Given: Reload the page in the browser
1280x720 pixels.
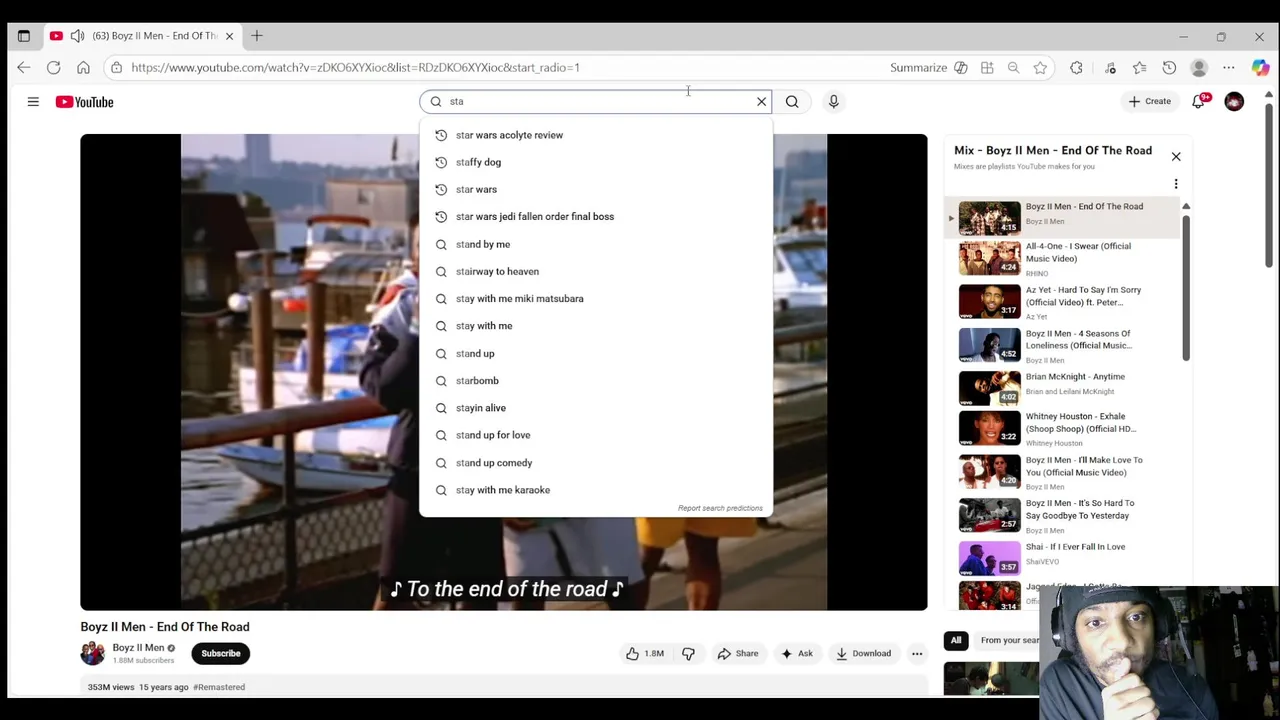Looking at the screenshot, I should (54, 68).
